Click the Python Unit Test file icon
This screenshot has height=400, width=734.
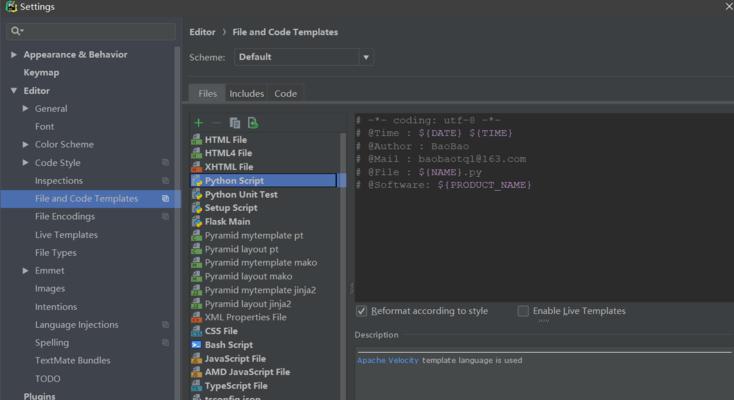(x=197, y=194)
